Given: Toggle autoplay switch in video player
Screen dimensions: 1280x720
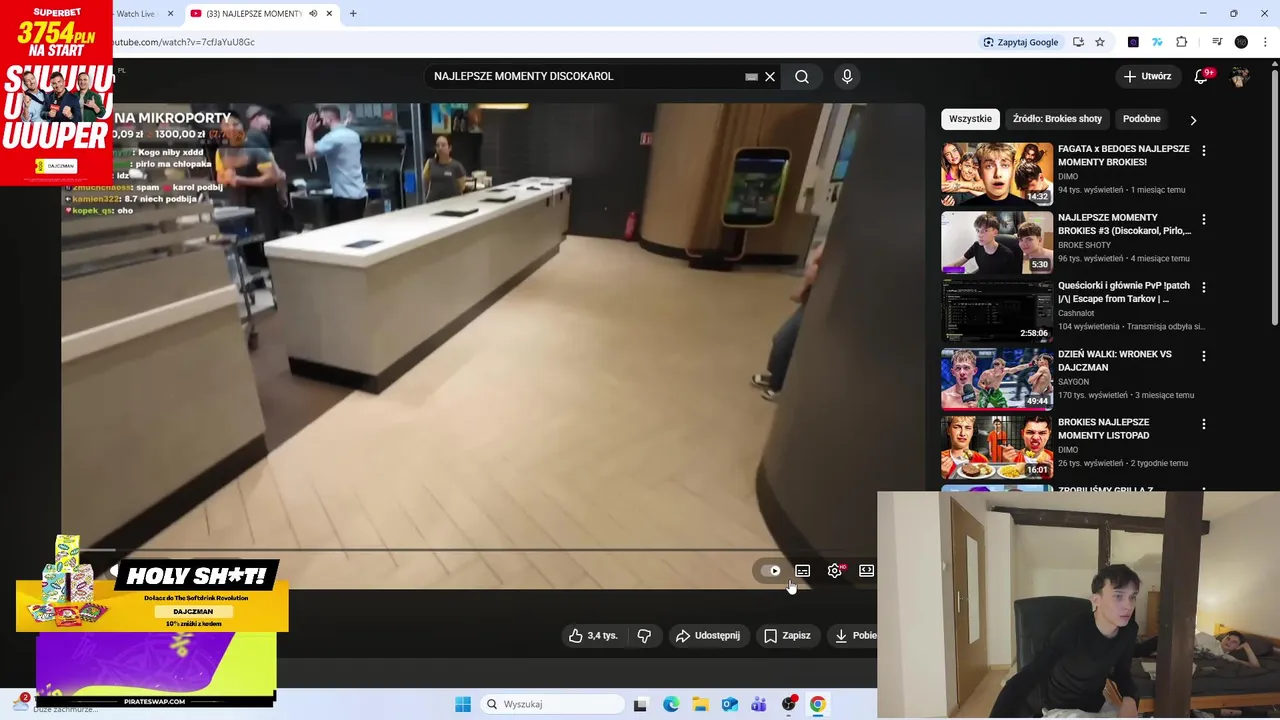Looking at the screenshot, I should pyautogui.click(x=770, y=571).
